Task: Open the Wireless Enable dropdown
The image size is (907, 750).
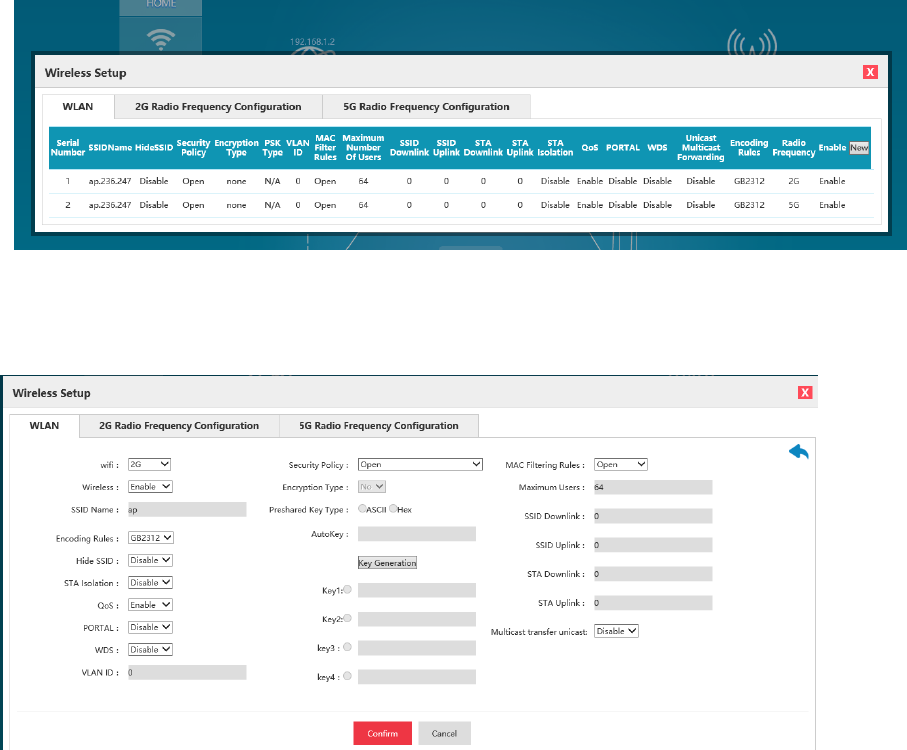Action: (150, 487)
